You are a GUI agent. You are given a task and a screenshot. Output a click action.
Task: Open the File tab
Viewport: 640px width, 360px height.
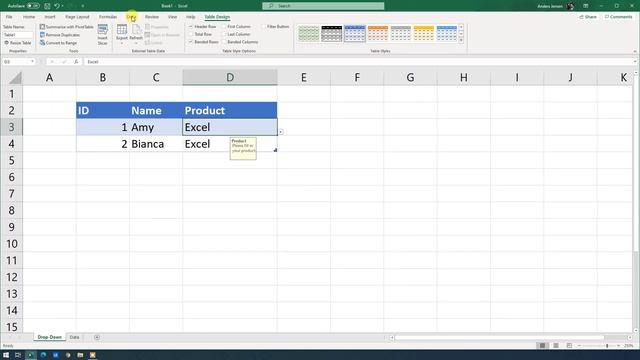(9, 17)
